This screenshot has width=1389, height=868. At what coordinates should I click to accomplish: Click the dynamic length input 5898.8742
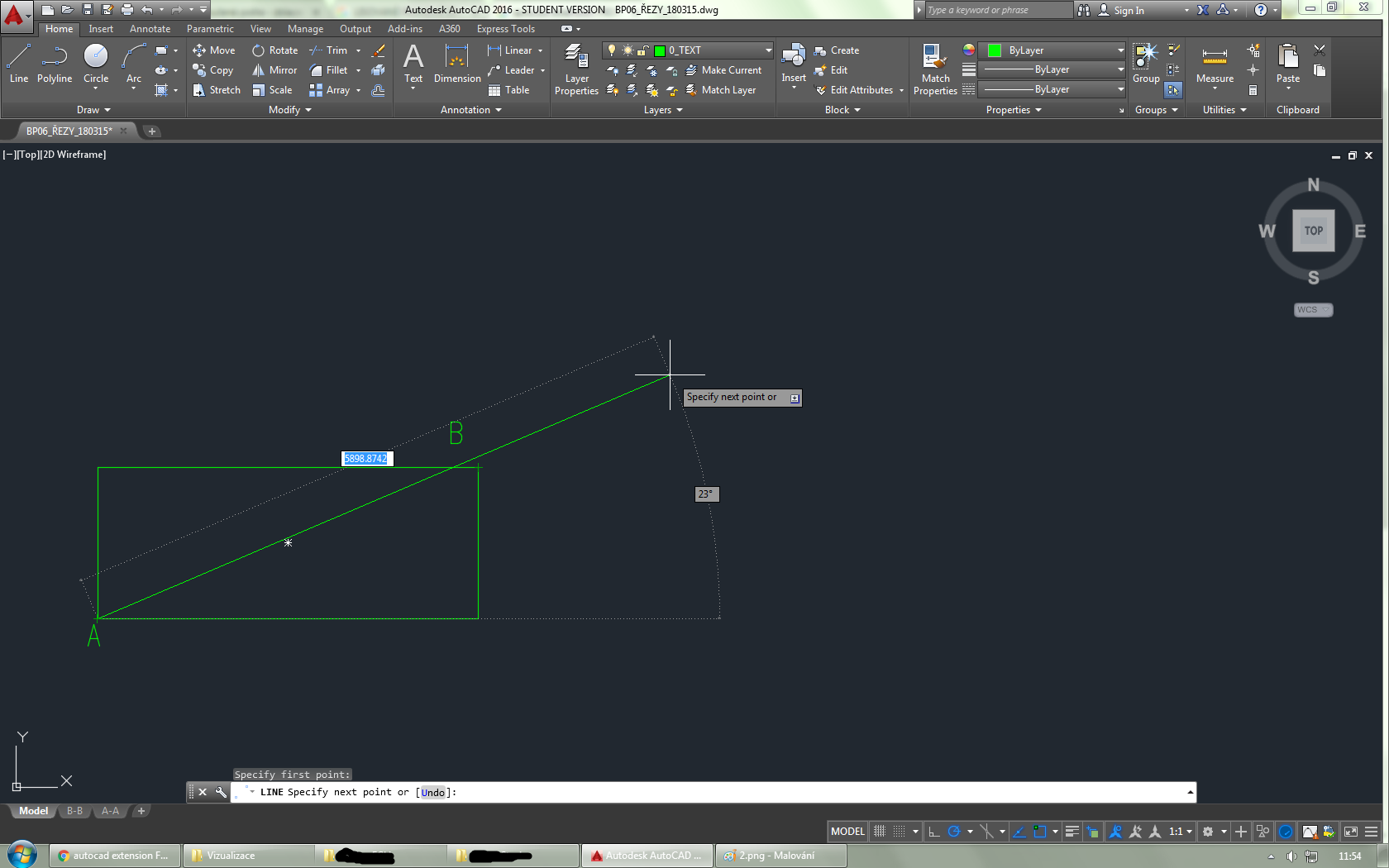coord(366,459)
